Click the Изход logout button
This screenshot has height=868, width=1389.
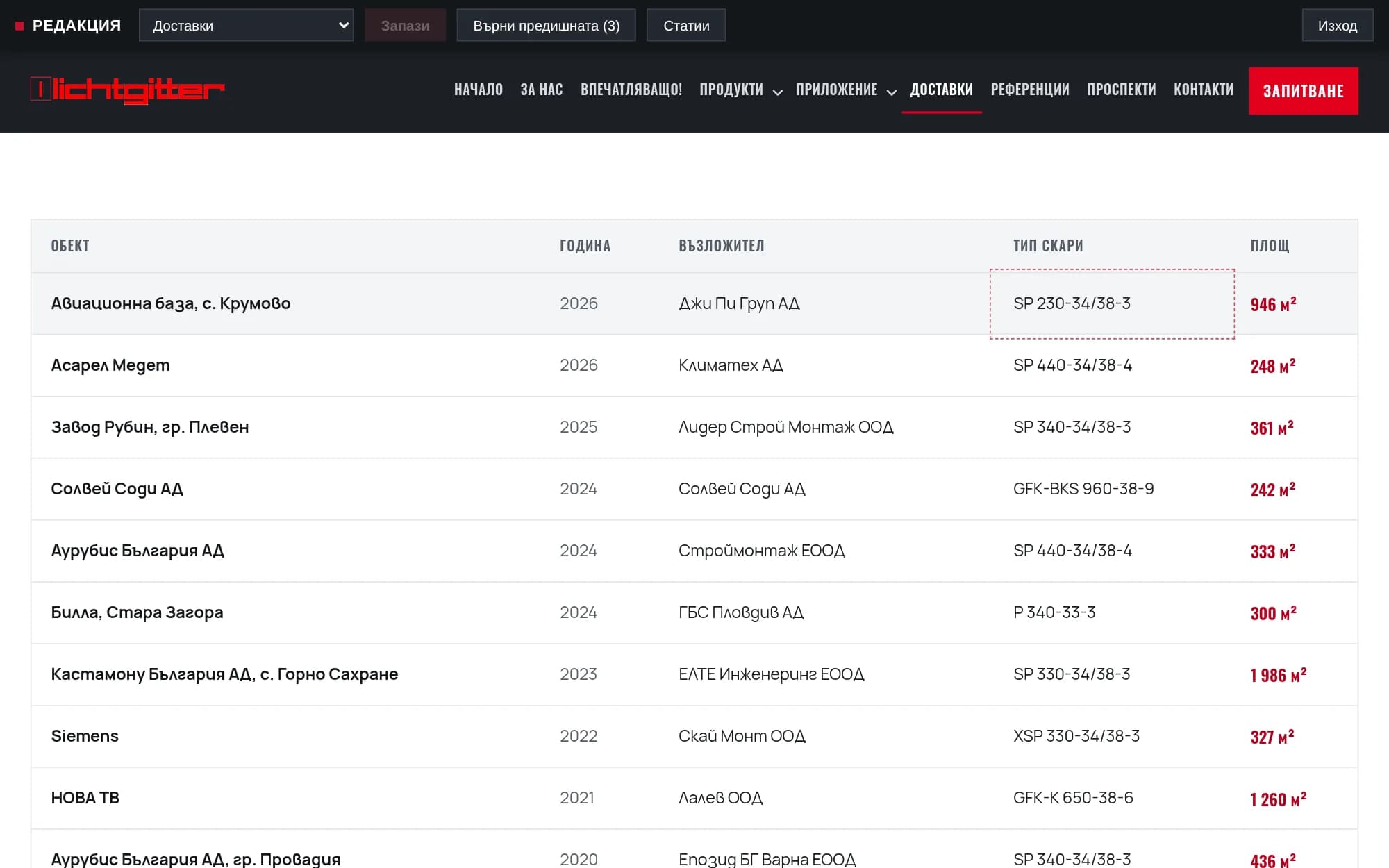tap(1337, 26)
